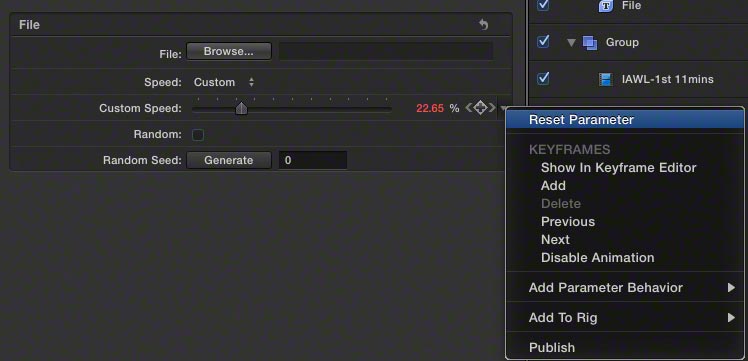
Task: Click the Random Seed value field
Action: pos(313,160)
